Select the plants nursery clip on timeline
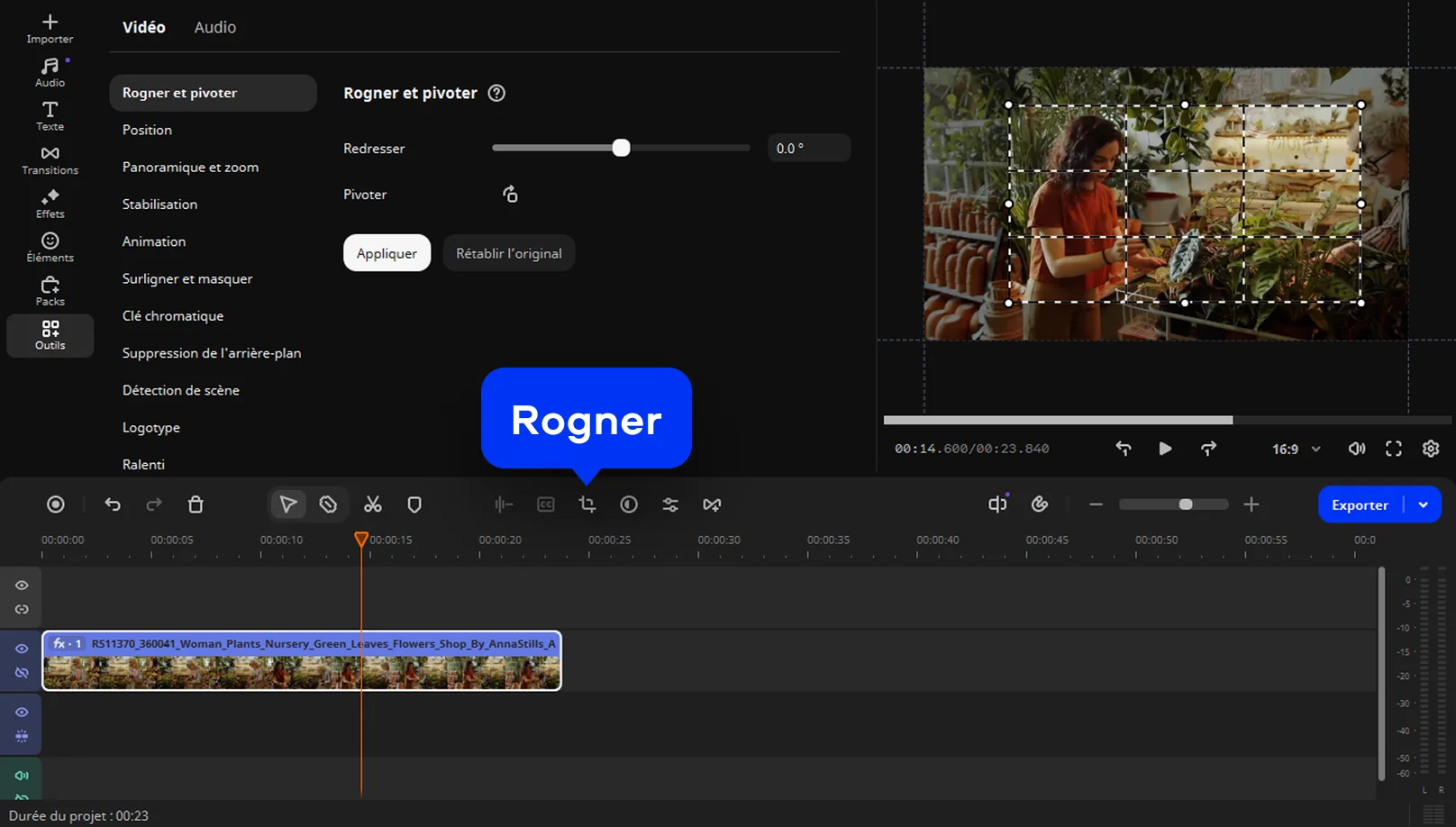Screen dimensions: 1456x827 (x=302, y=662)
